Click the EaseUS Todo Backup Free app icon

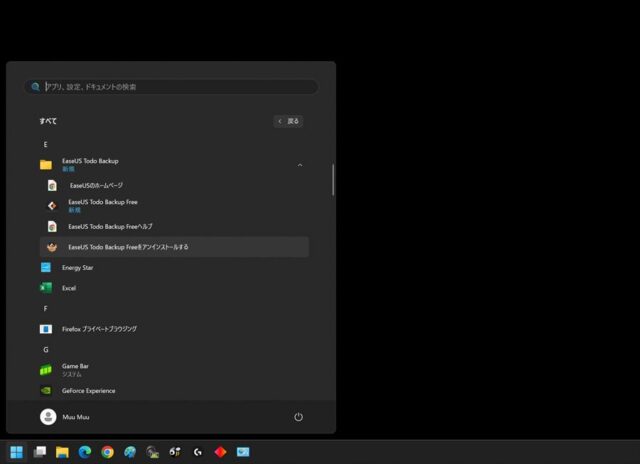52,206
